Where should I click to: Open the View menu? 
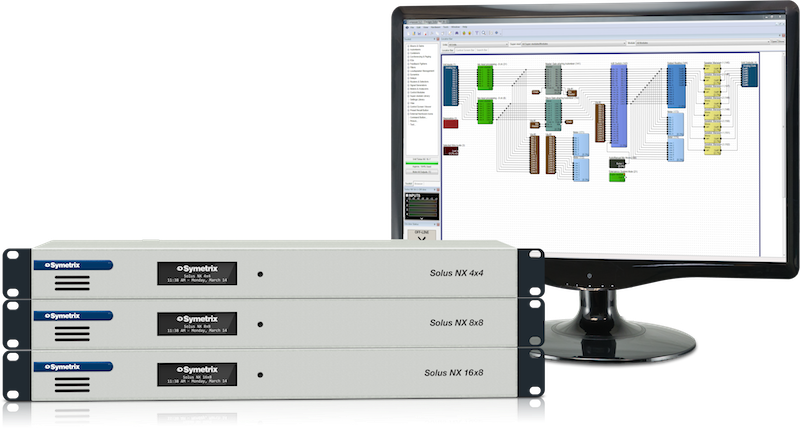pyautogui.click(x=426, y=27)
